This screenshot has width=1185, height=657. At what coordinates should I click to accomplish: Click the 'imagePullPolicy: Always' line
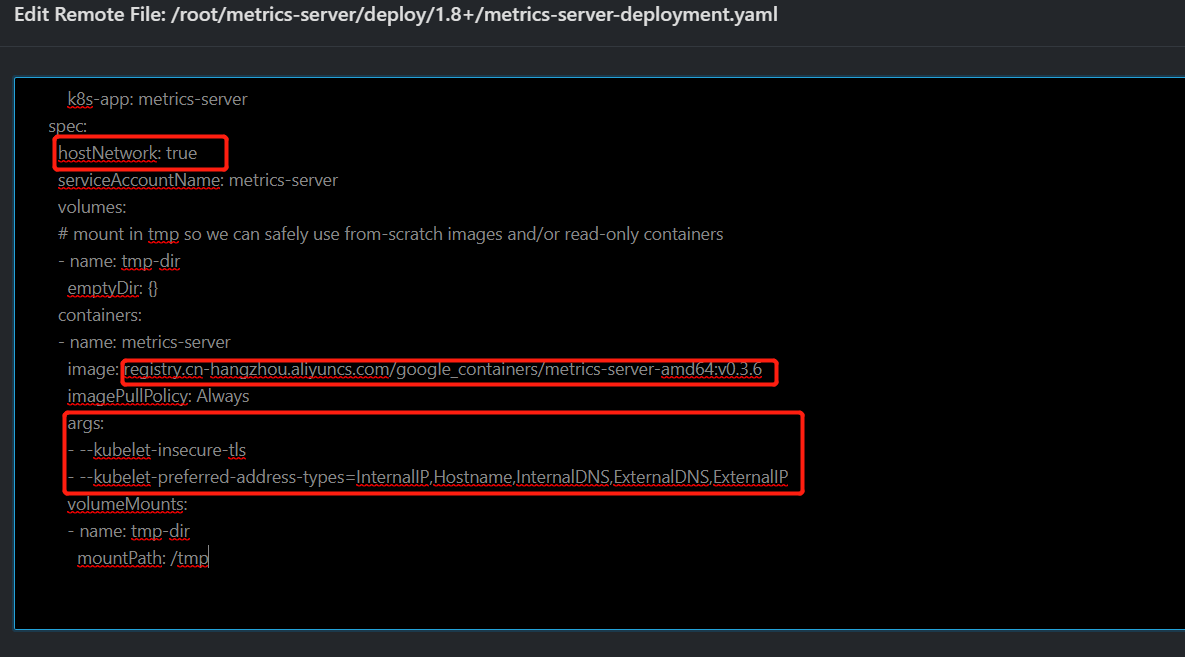[158, 396]
